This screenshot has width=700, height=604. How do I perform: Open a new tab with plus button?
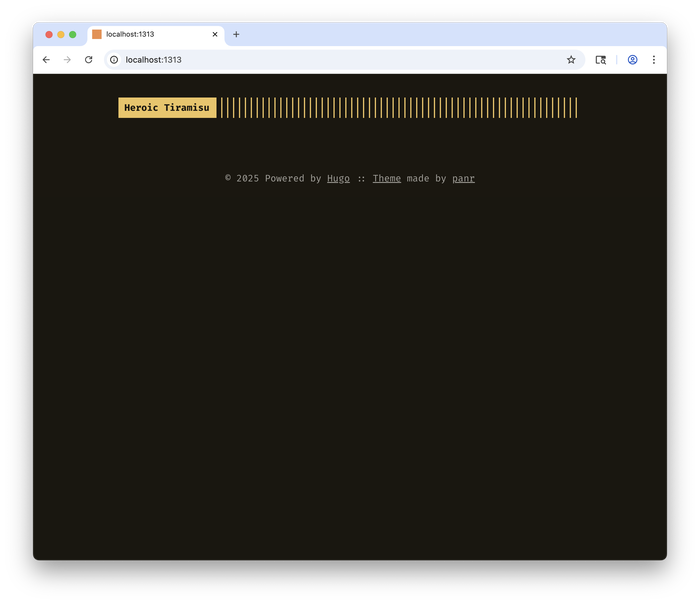(236, 34)
